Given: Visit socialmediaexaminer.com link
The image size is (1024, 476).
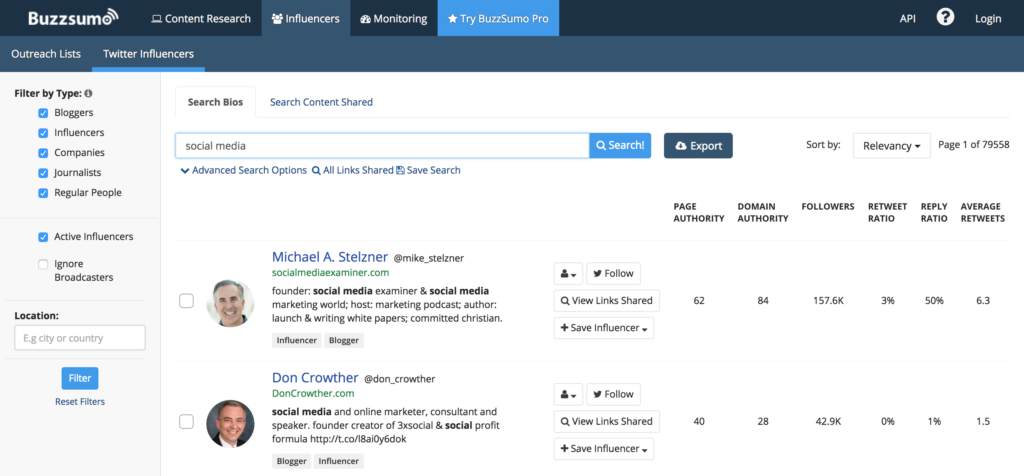Looking at the screenshot, I should pyautogui.click(x=330, y=272).
